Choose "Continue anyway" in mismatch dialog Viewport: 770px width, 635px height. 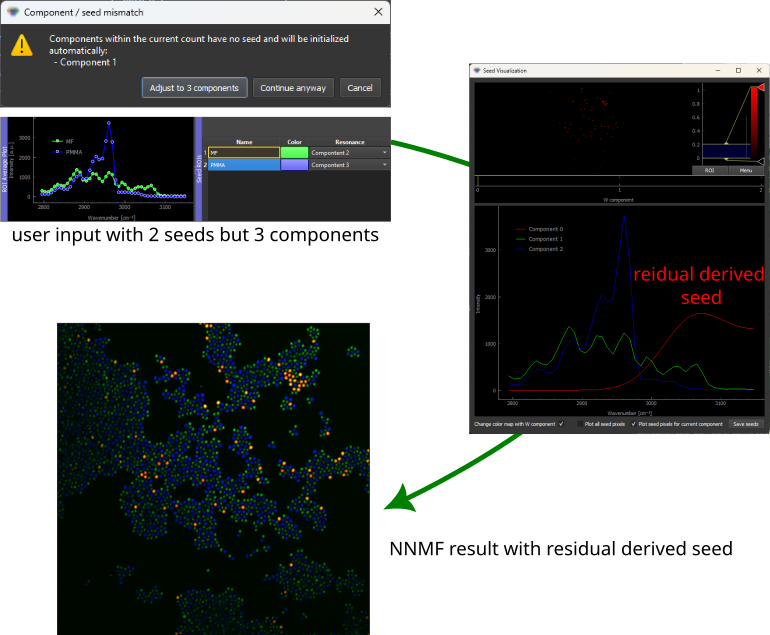[x=293, y=88]
